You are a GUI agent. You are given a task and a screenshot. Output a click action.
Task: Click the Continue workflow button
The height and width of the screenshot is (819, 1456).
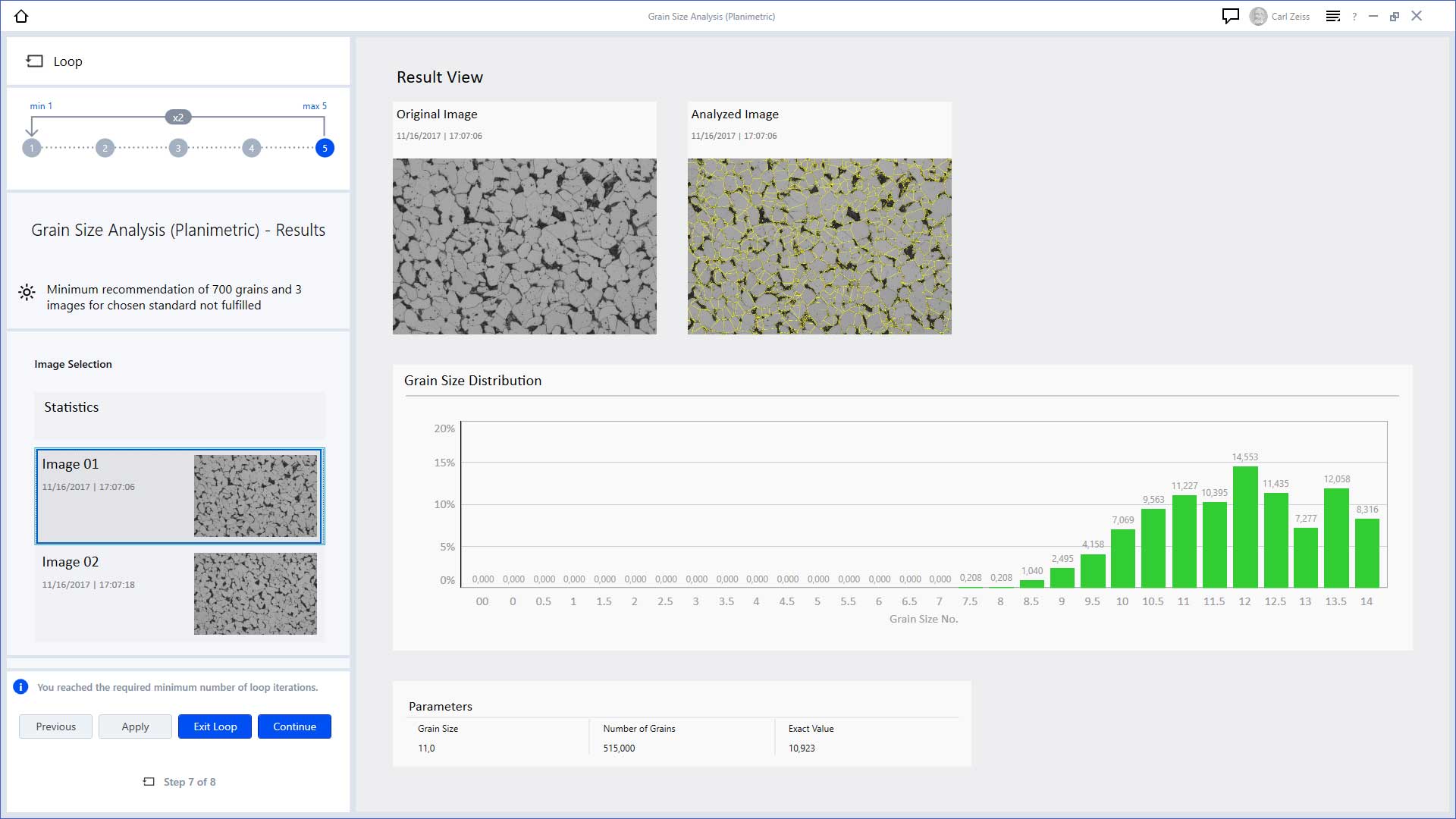[294, 725]
